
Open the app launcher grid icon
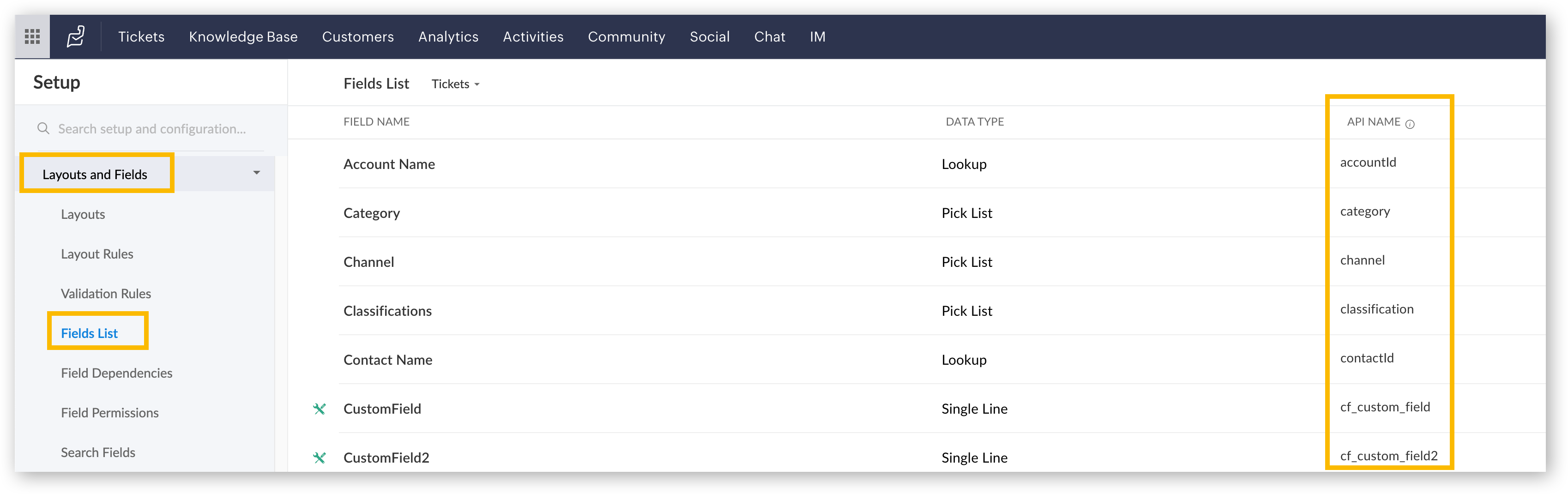31,36
